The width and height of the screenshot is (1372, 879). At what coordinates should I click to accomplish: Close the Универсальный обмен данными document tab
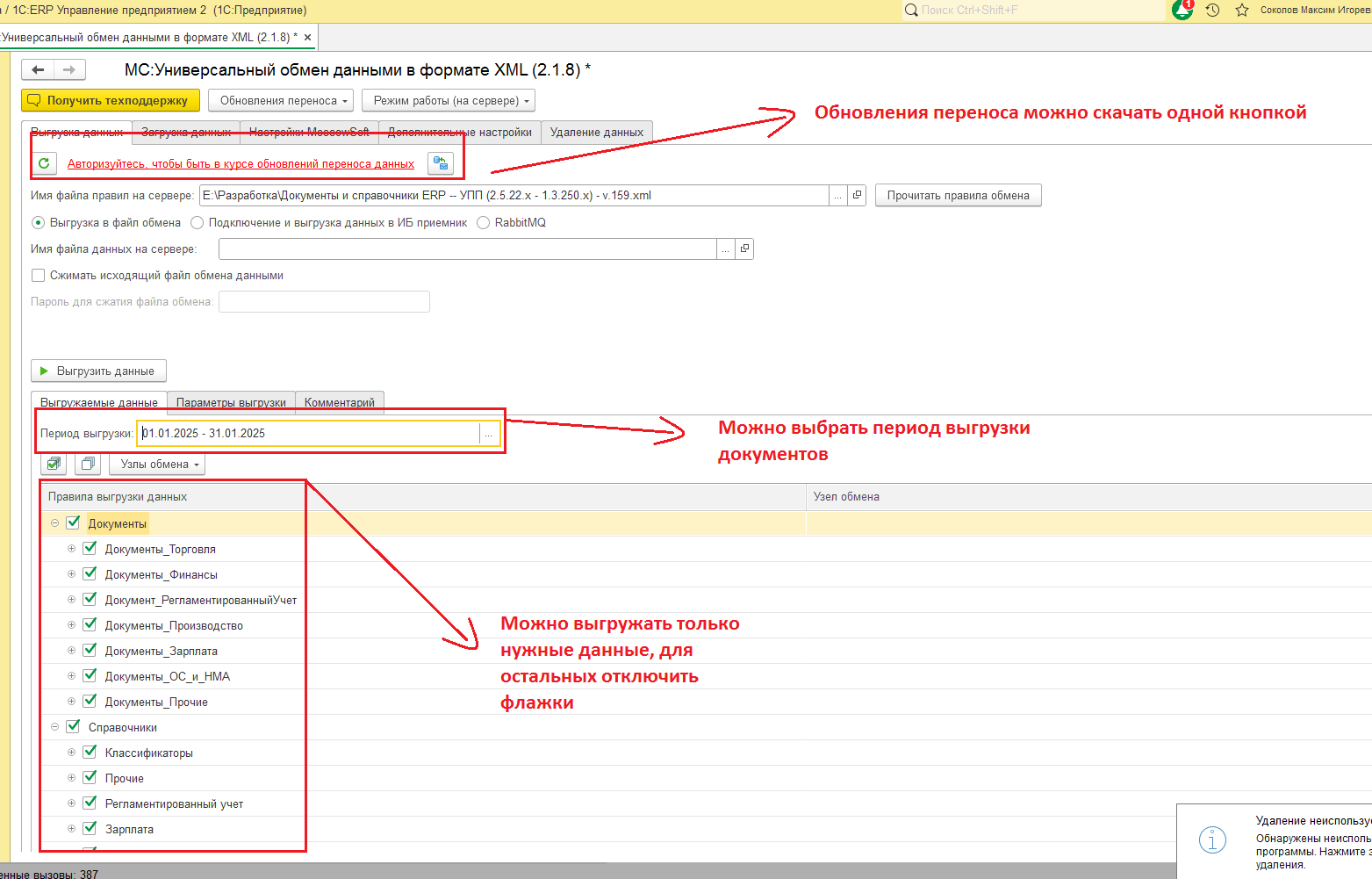pos(307,38)
